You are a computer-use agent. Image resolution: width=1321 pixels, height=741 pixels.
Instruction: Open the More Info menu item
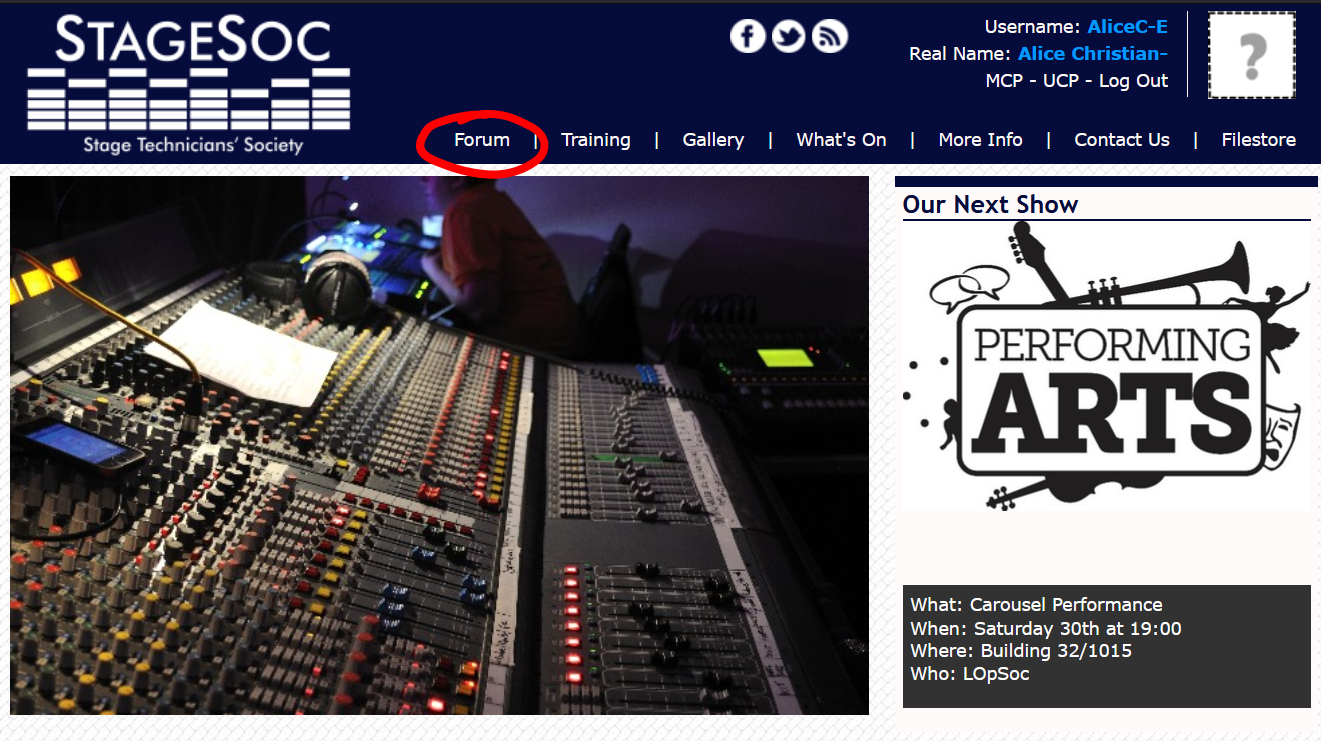pyautogui.click(x=980, y=140)
